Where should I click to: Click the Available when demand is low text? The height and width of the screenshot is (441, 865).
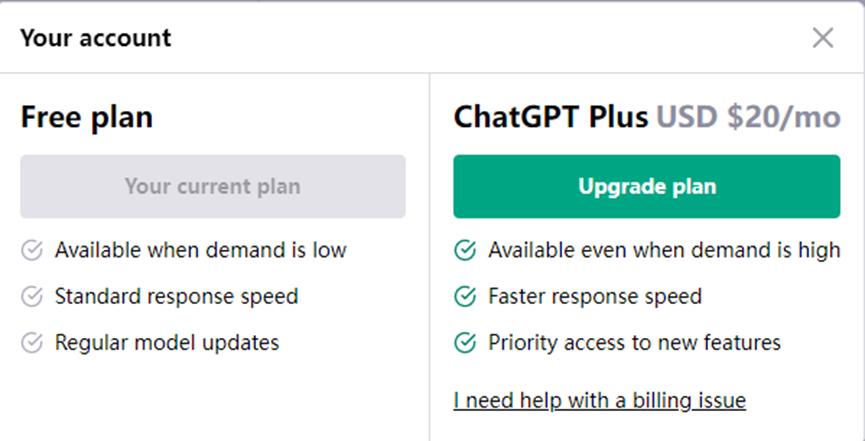[200, 250]
